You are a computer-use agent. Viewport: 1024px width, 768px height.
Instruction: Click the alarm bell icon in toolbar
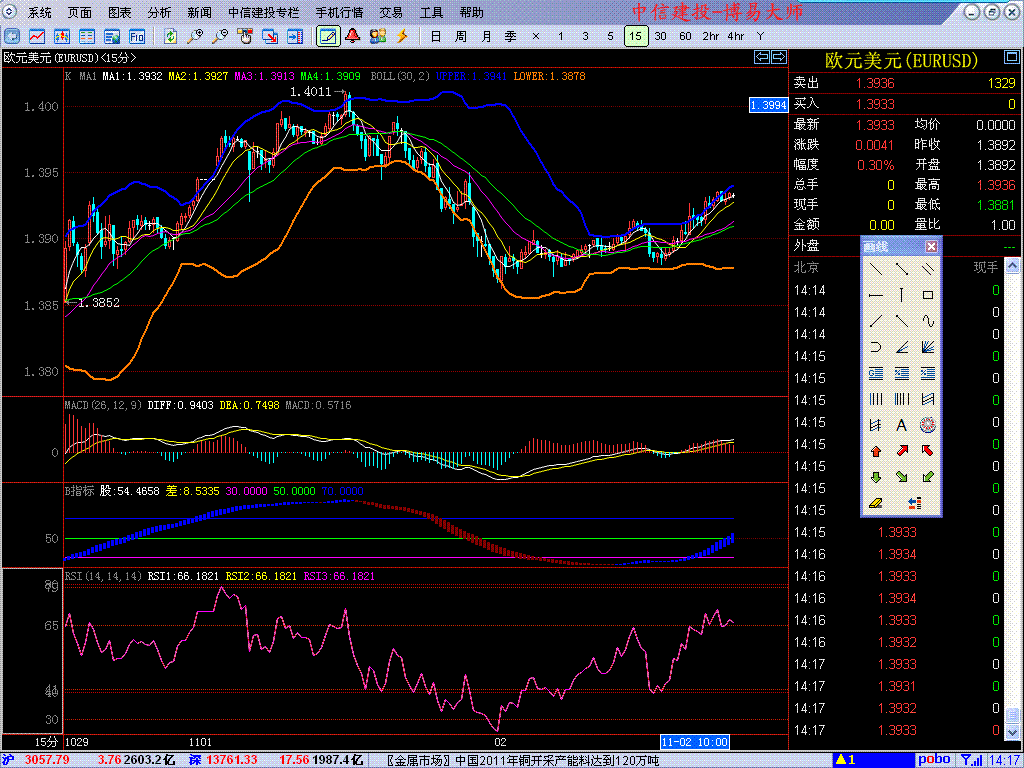352,36
